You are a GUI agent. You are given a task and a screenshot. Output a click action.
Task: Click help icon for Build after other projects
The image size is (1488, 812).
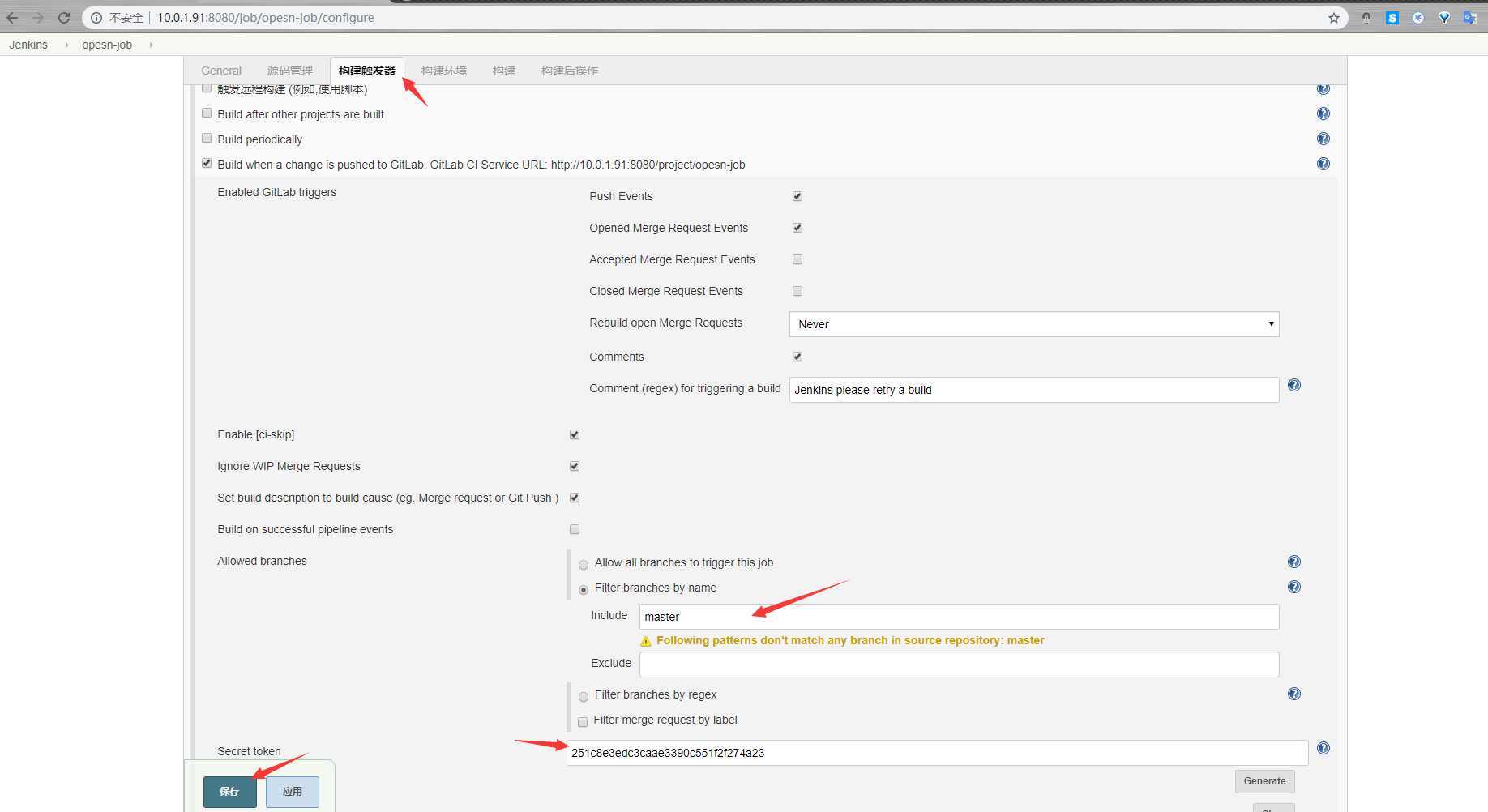[x=1323, y=113]
